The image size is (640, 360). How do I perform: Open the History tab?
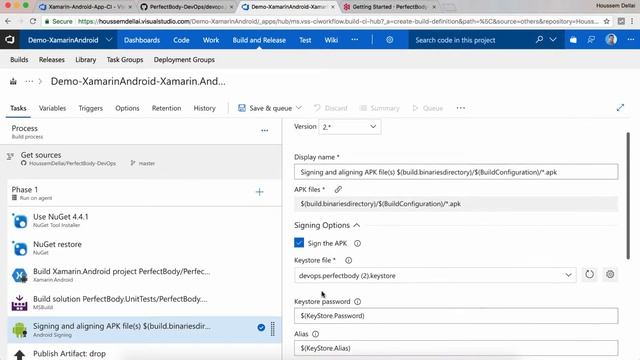pos(204,108)
